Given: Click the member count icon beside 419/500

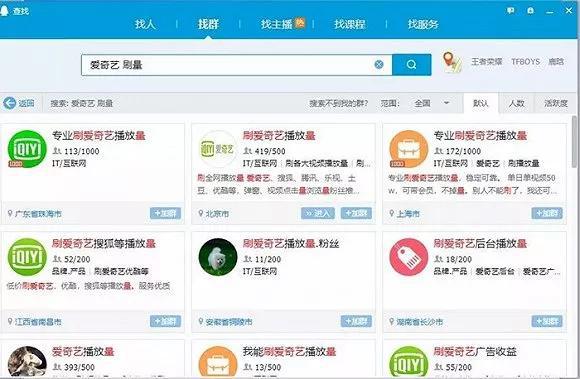Looking at the screenshot, I should tap(247, 151).
